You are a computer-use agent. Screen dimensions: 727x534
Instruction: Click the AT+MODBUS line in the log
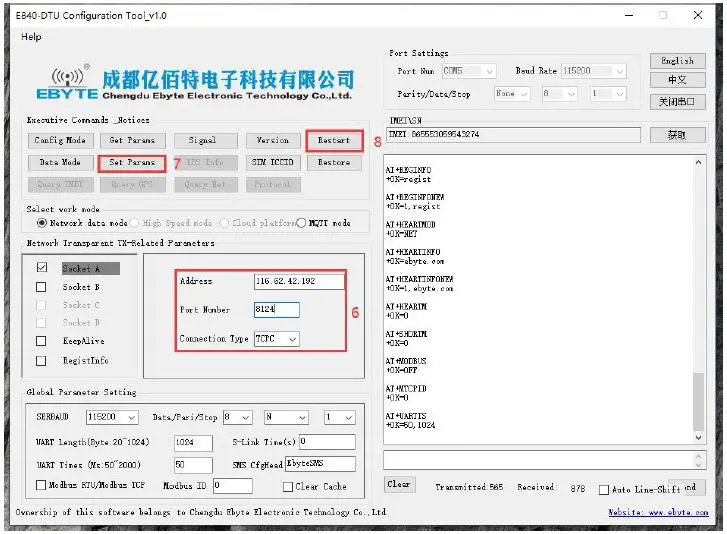point(406,361)
